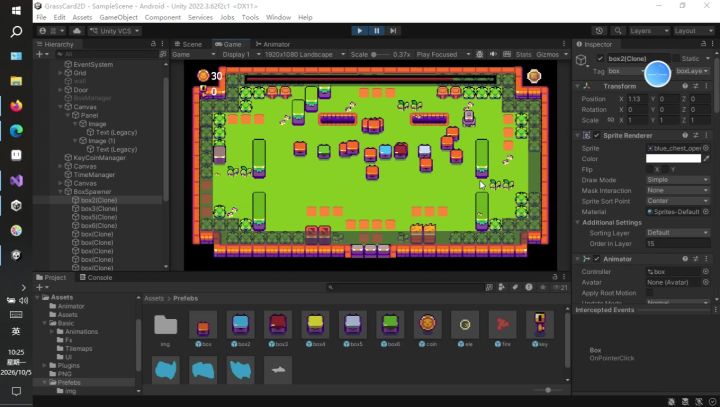Select the Project tab
The width and height of the screenshot is (720, 407).
coord(51,277)
